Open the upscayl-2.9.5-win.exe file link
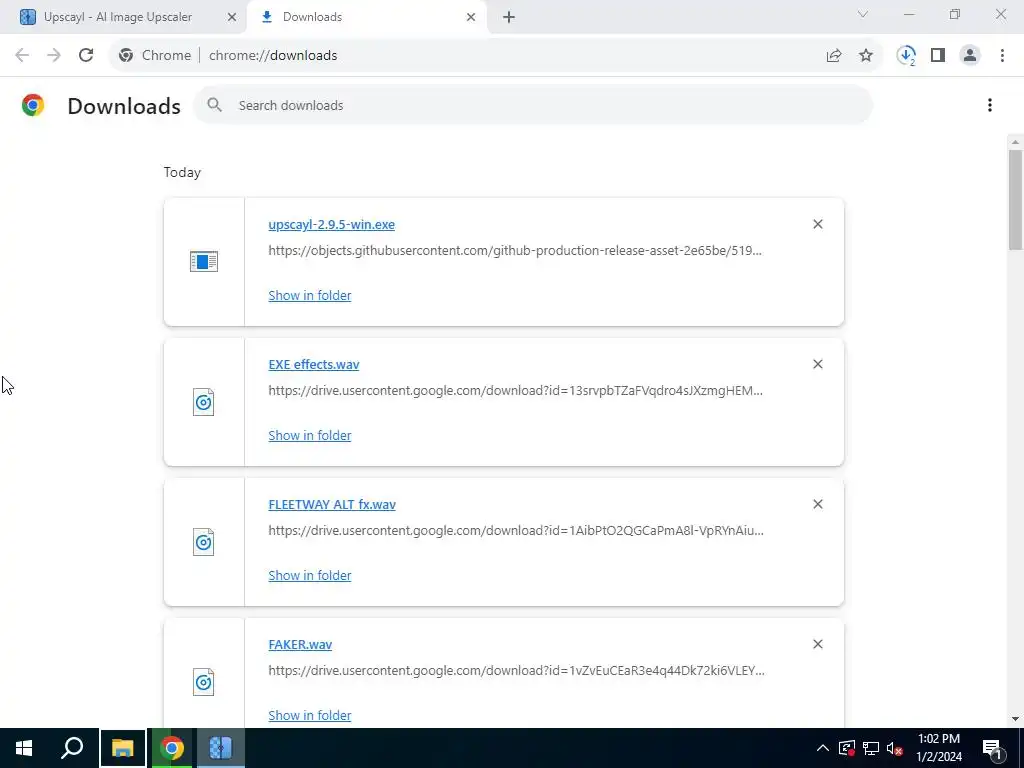 [x=331, y=224]
